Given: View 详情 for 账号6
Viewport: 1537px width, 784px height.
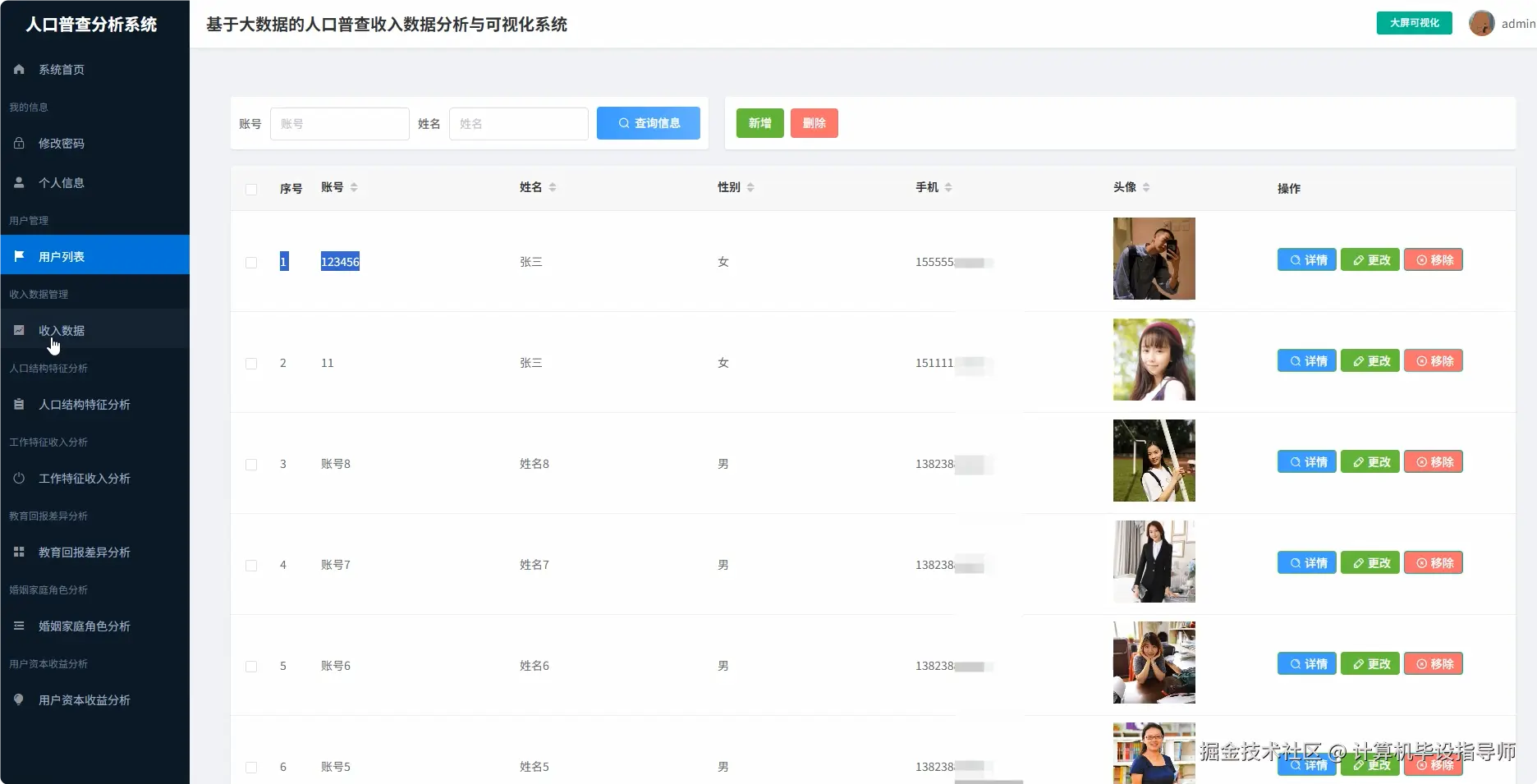Looking at the screenshot, I should [x=1307, y=664].
